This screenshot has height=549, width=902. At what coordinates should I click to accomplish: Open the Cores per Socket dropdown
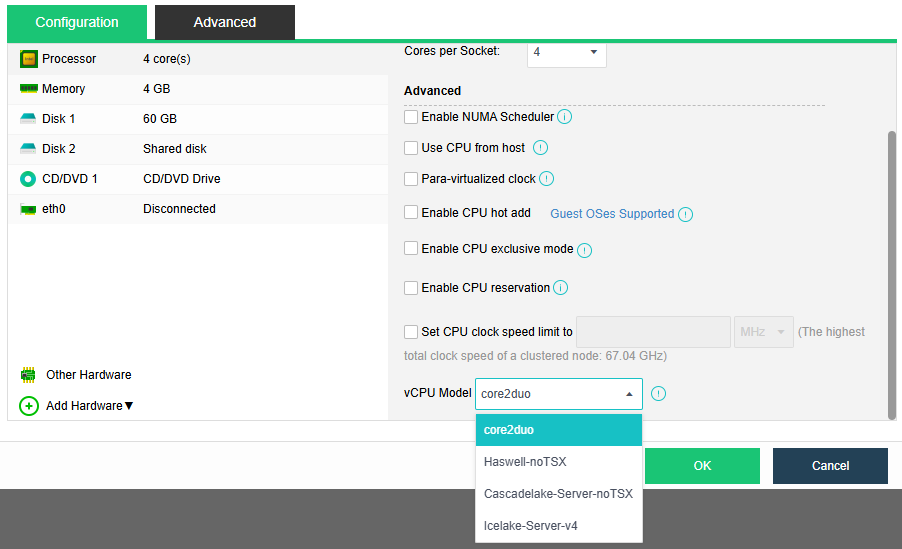566,52
